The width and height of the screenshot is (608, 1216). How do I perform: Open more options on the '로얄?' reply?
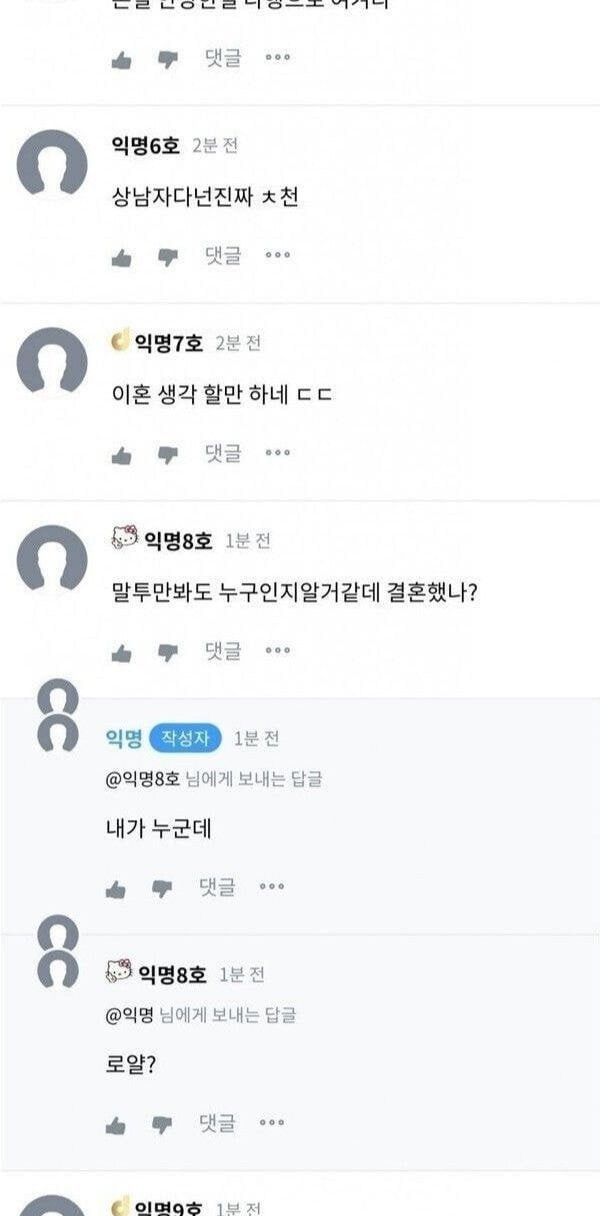coord(271,1124)
